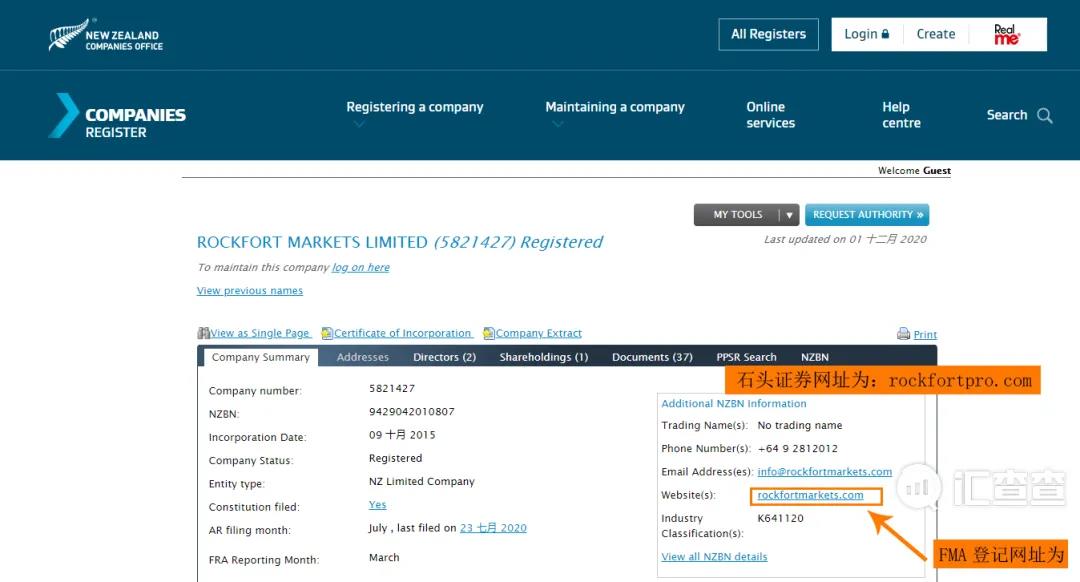Click the No trading name value
The image size is (1080, 582).
tap(800, 426)
